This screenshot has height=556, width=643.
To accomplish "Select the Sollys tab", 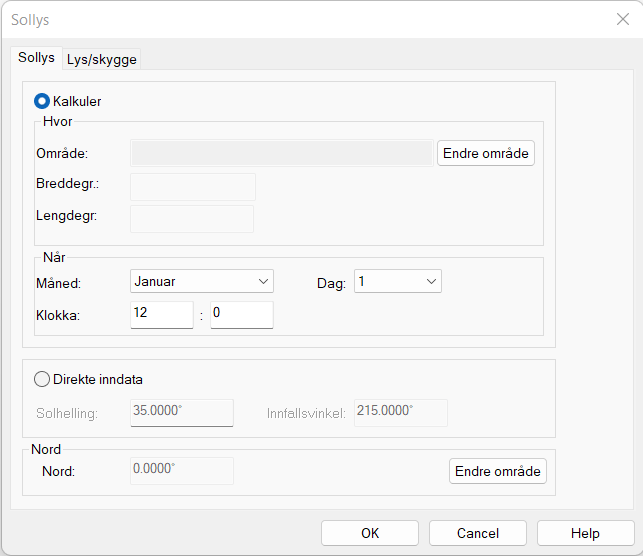I will coord(37,58).
